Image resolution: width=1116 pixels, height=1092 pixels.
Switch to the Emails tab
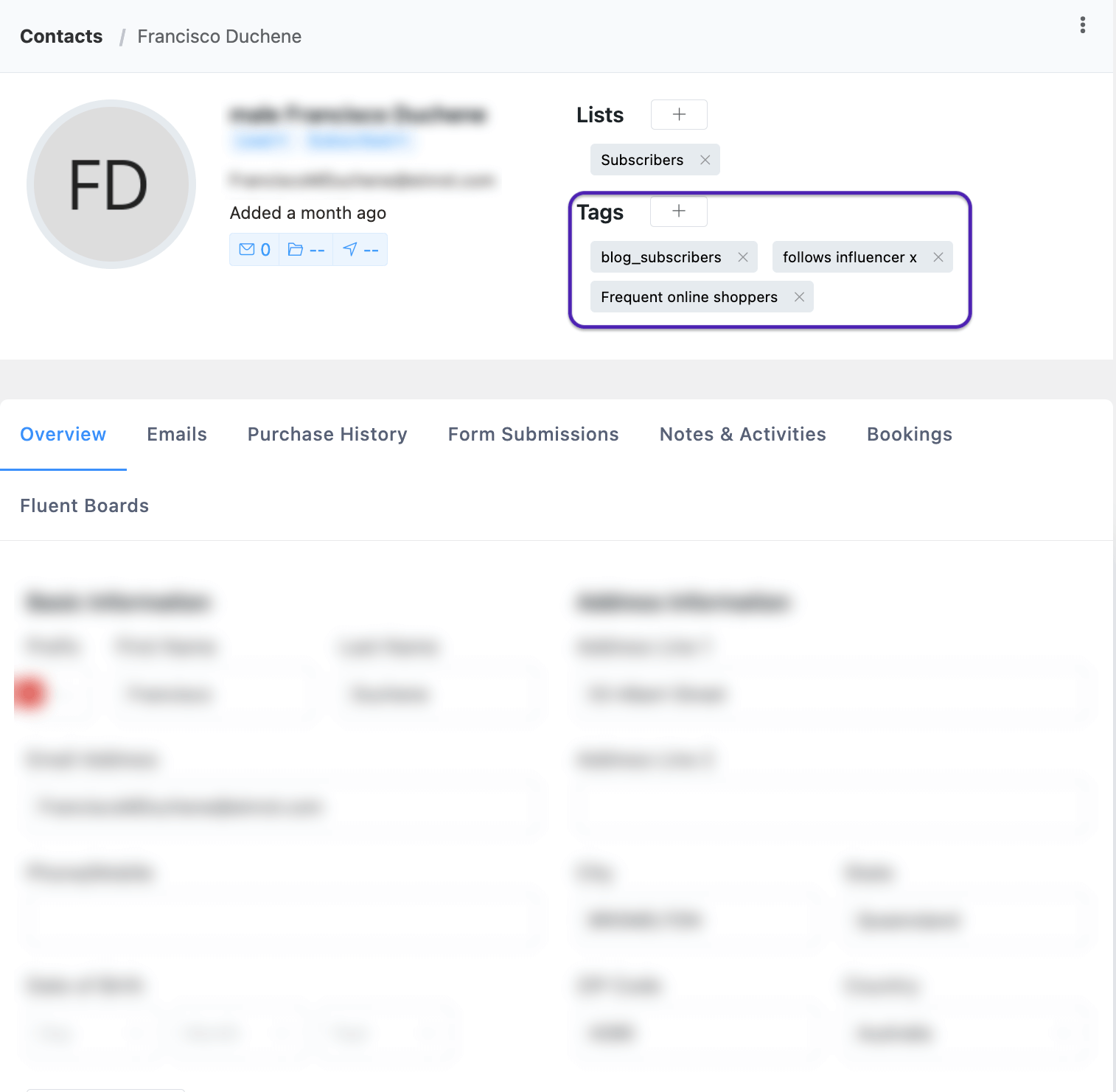(x=177, y=434)
